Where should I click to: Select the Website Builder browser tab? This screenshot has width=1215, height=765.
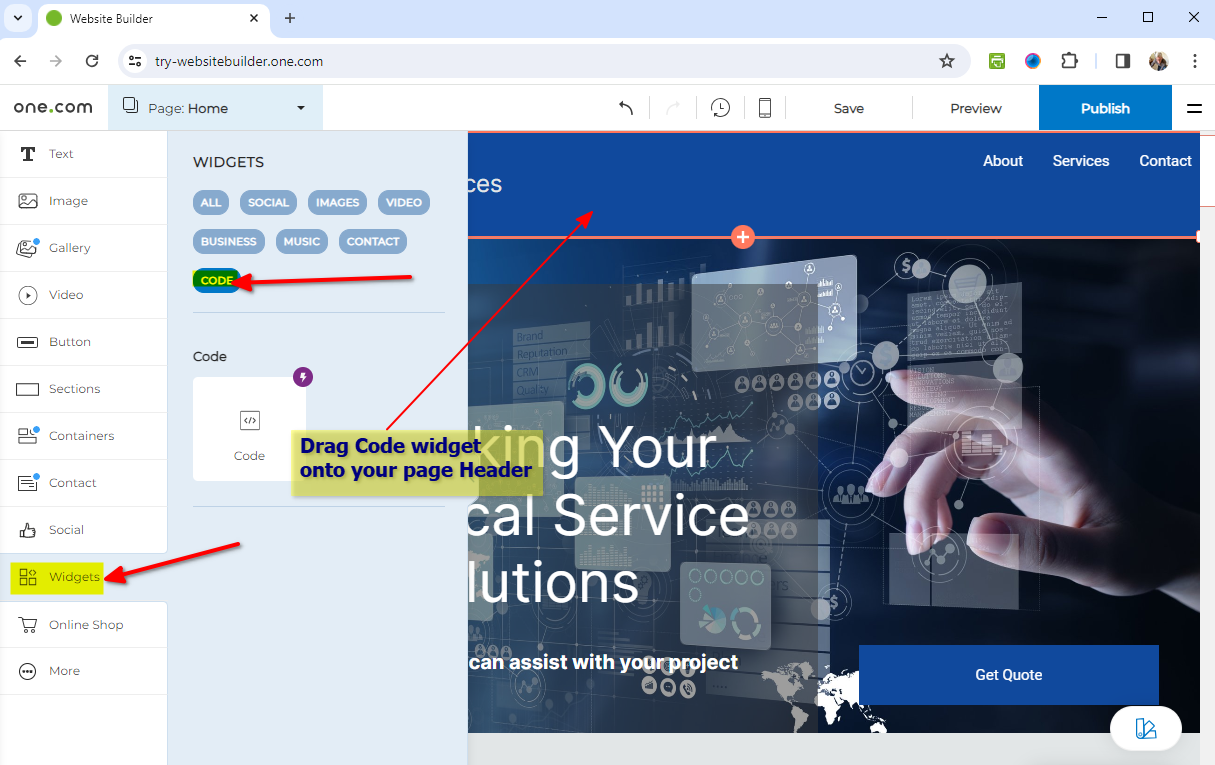pos(153,18)
